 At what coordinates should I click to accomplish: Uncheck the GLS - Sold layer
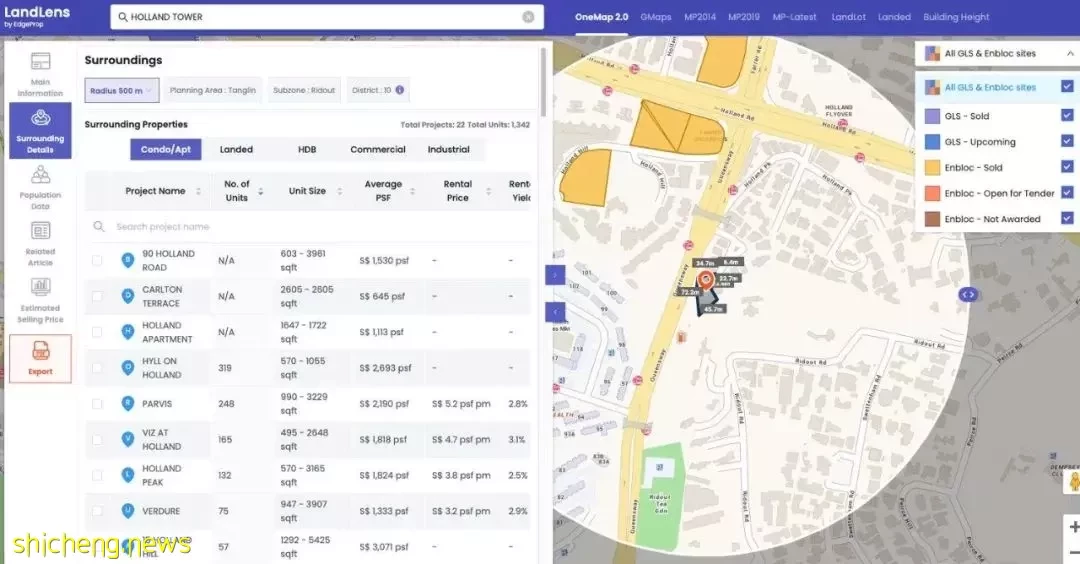click(1067, 116)
